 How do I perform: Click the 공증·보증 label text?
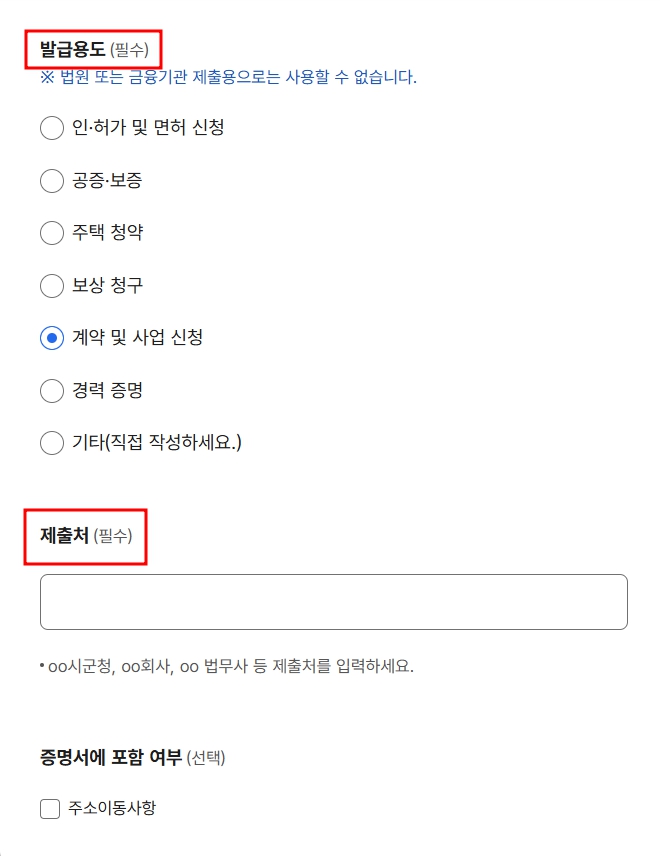pyautogui.click(x=108, y=181)
